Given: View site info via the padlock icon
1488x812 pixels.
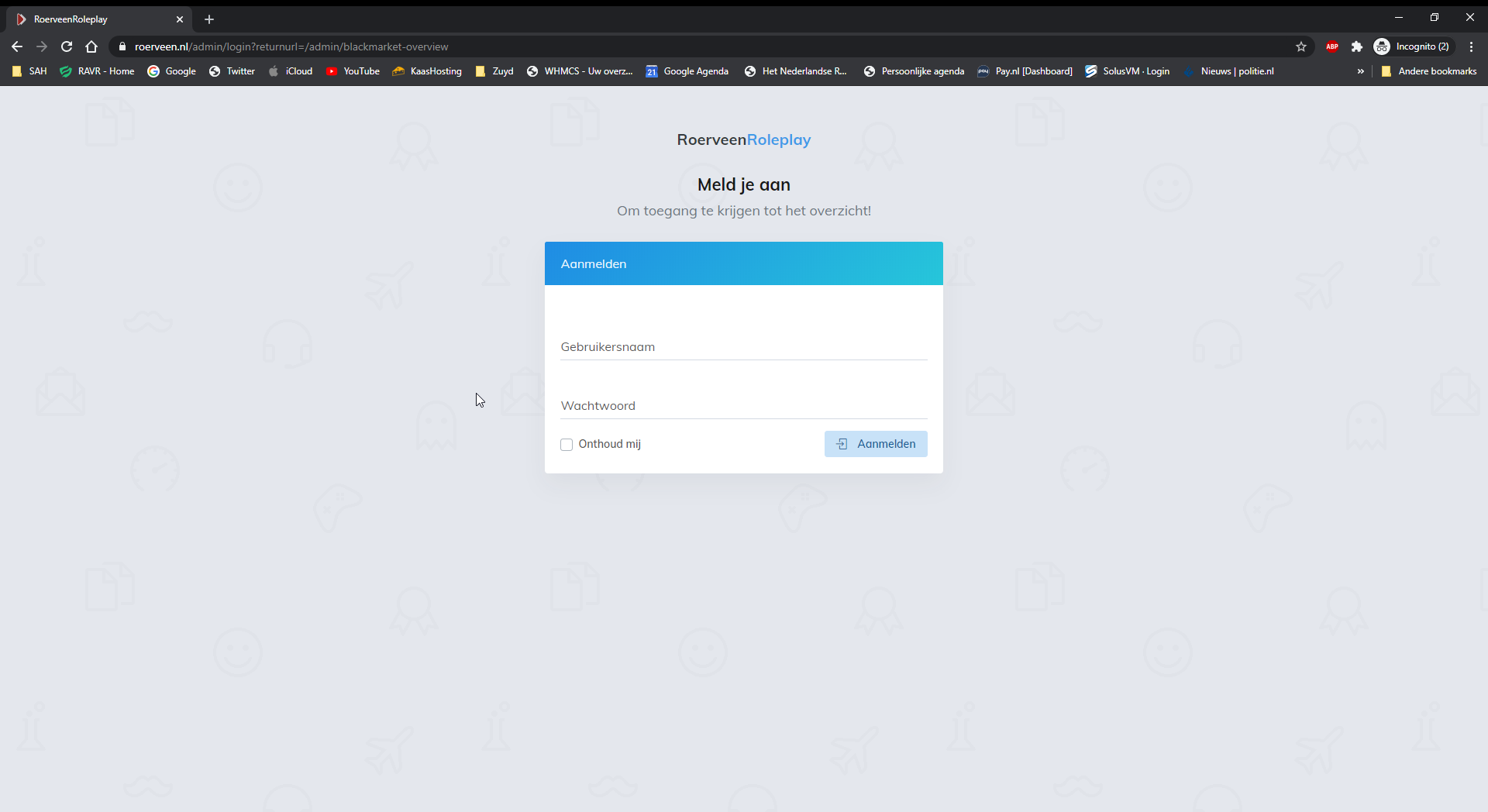Looking at the screenshot, I should click(122, 46).
